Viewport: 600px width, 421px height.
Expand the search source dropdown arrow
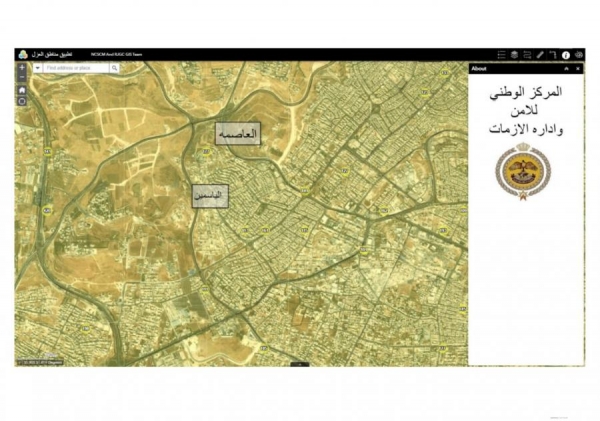click(x=37, y=68)
